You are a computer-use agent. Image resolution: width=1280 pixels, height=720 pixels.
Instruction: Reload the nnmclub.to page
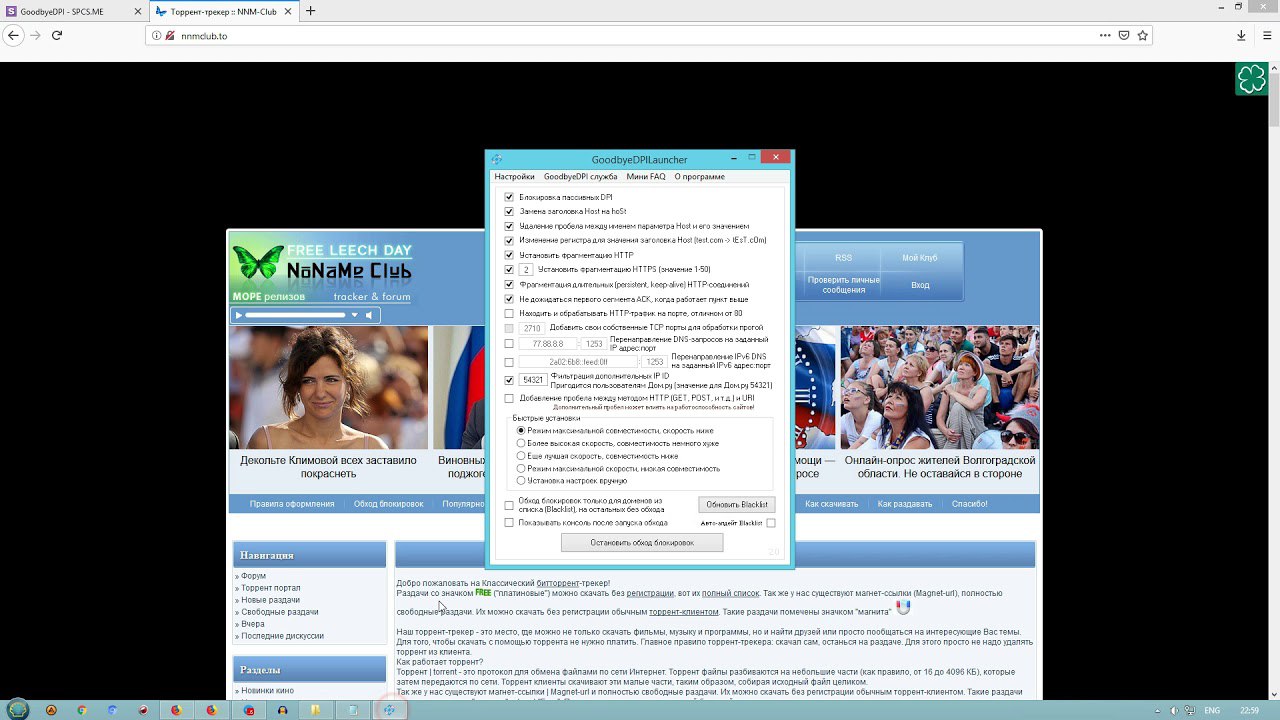pos(57,35)
